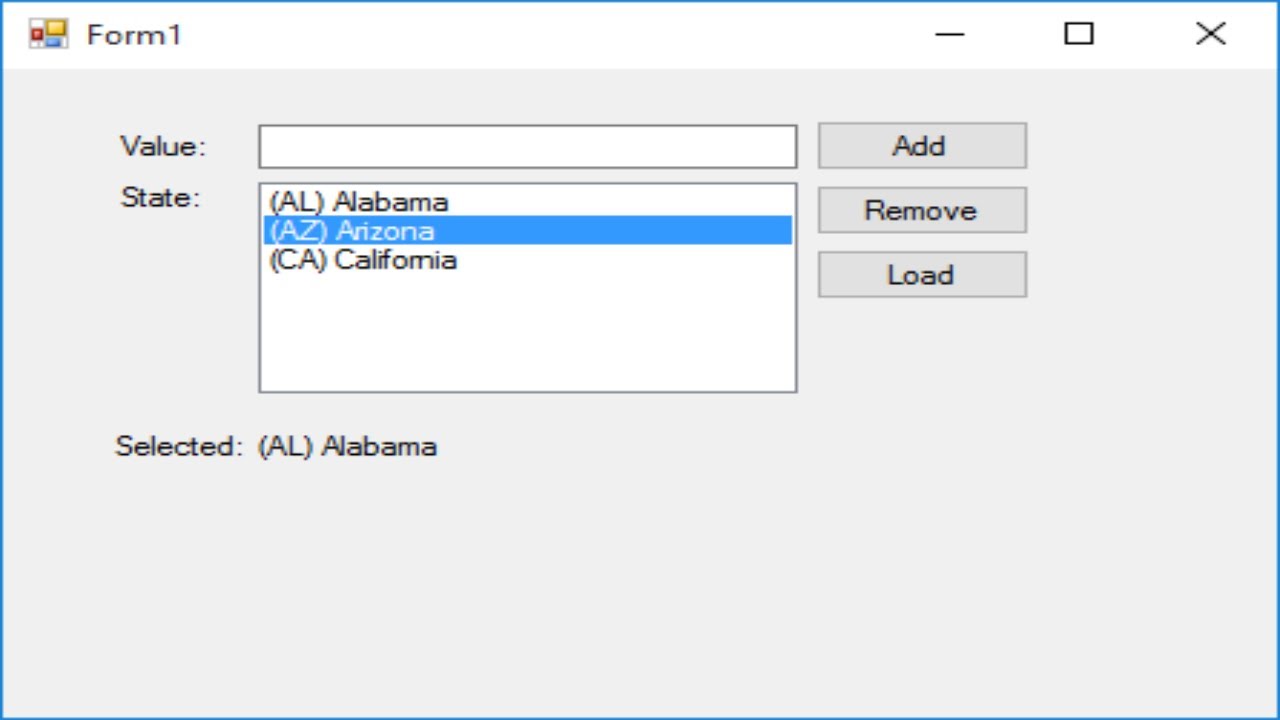
Task: Close the Form1 window
Action: click(x=1210, y=35)
